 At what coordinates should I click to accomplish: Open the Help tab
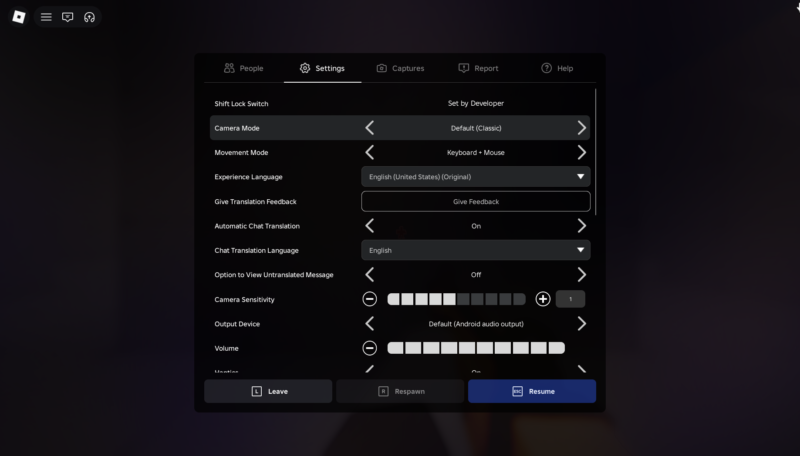557,68
